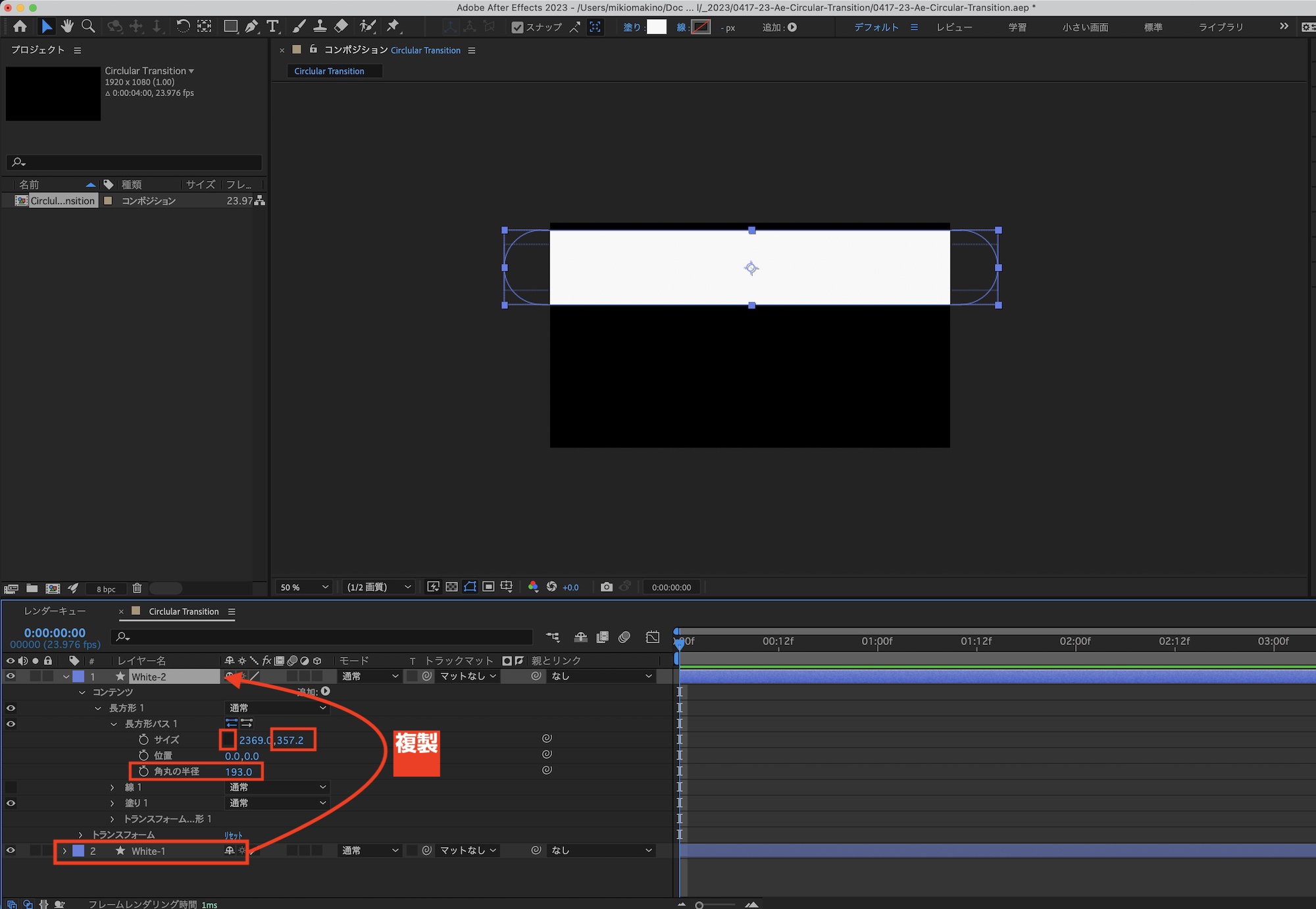
Task: Hide the White-2 layer visibility
Action: (11, 677)
